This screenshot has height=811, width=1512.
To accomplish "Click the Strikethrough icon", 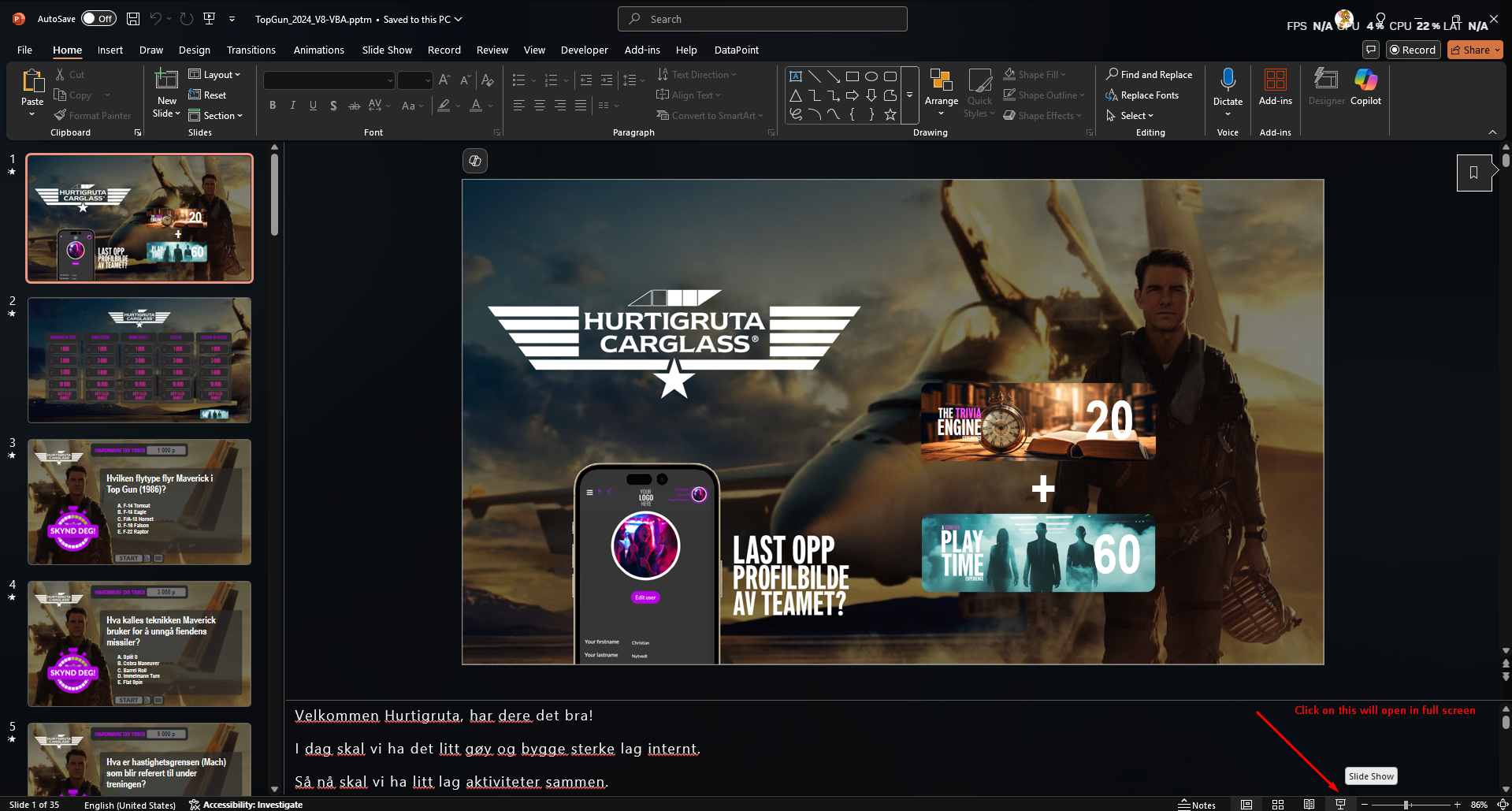I will click(355, 106).
